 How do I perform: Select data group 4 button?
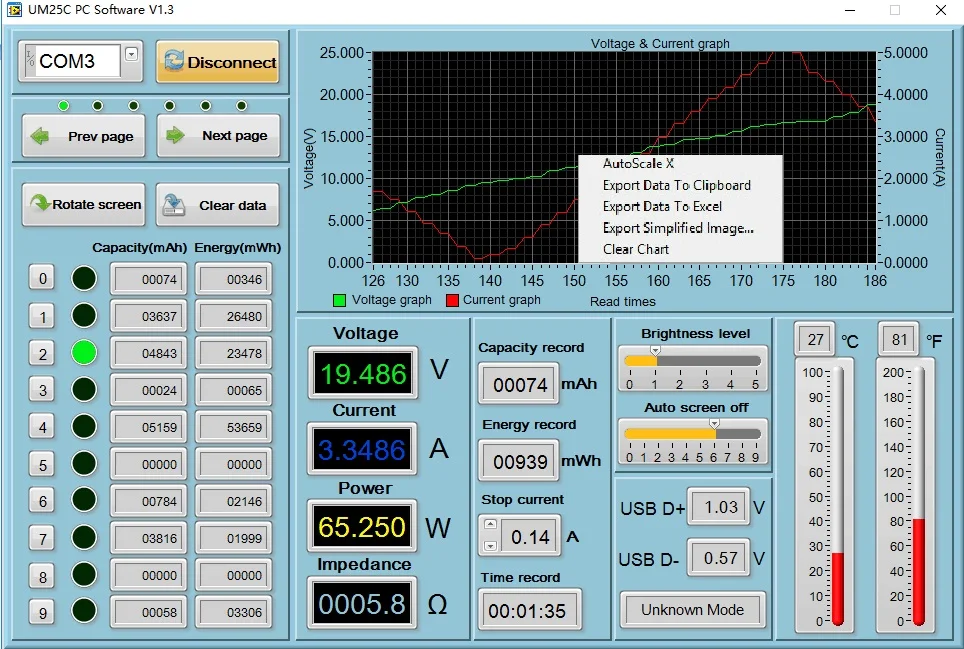coord(42,427)
